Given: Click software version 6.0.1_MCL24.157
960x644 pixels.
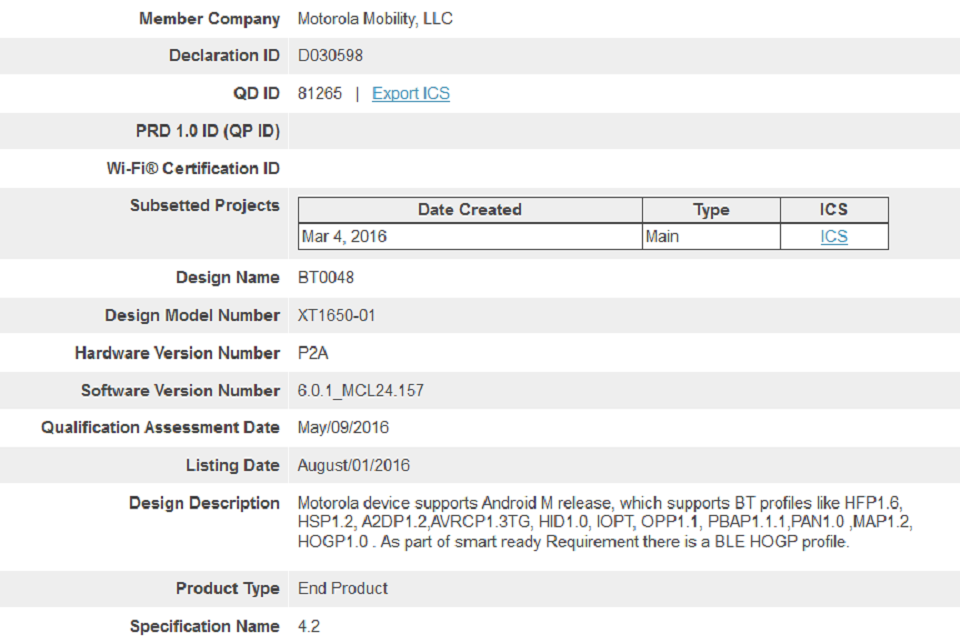Looking at the screenshot, I should pos(360,391).
